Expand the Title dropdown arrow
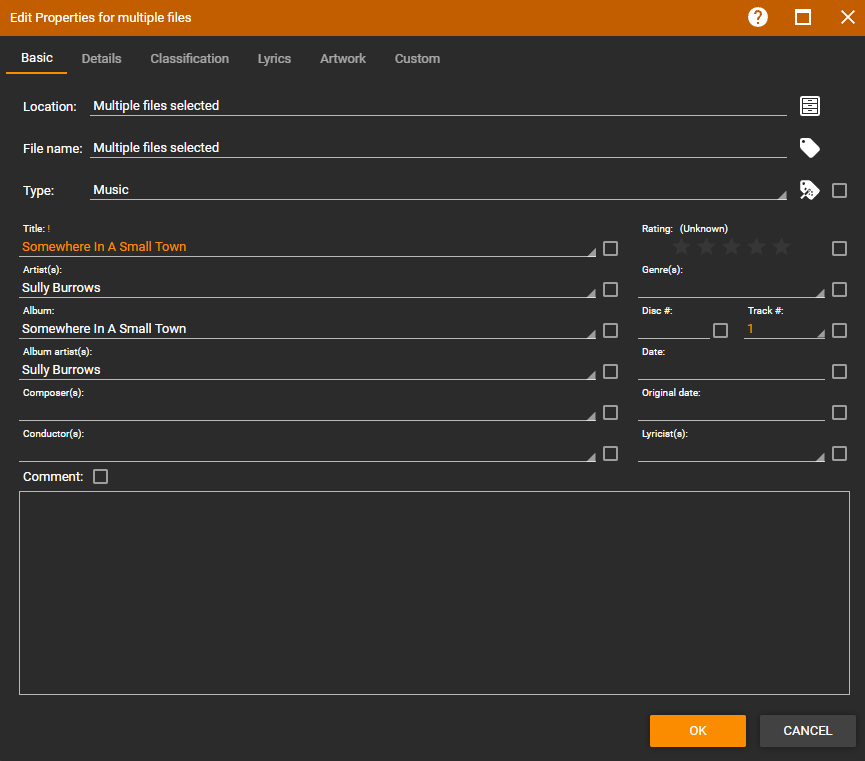The height and width of the screenshot is (761, 865). click(x=591, y=252)
